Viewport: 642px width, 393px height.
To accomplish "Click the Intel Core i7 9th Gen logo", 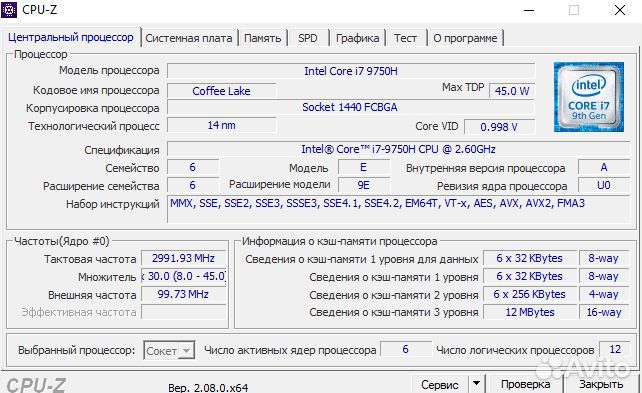I will click(589, 97).
